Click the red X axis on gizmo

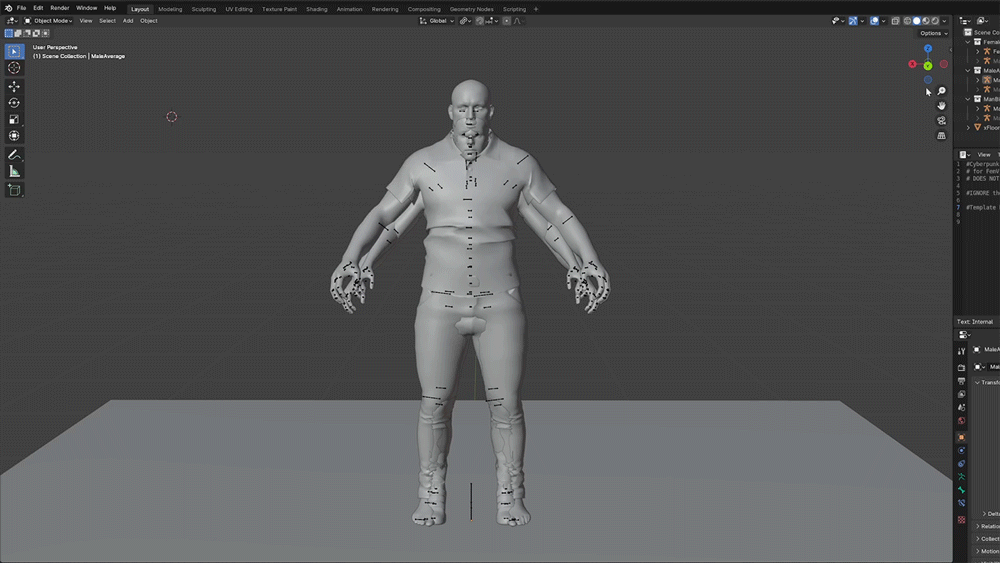click(912, 64)
